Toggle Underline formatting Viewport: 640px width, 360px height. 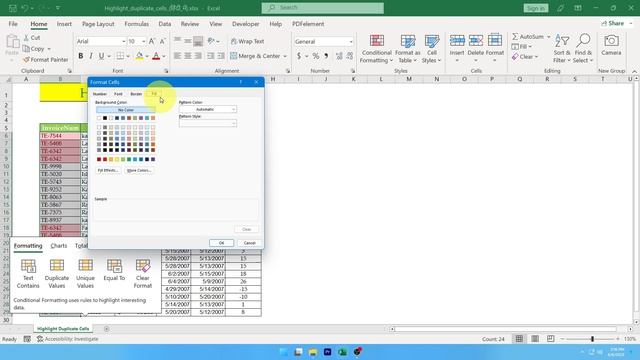[101, 56]
